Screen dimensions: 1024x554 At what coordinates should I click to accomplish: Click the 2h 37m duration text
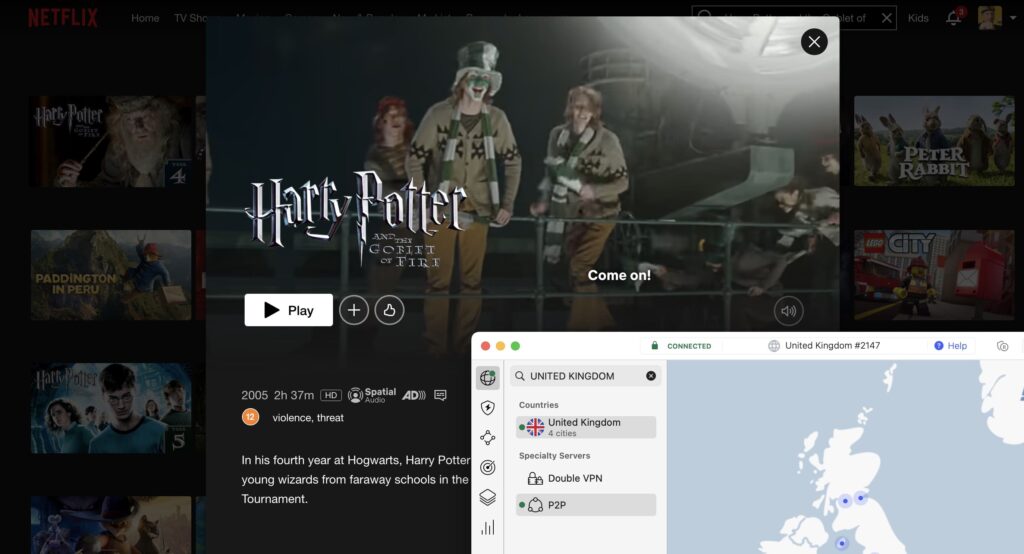coord(294,395)
